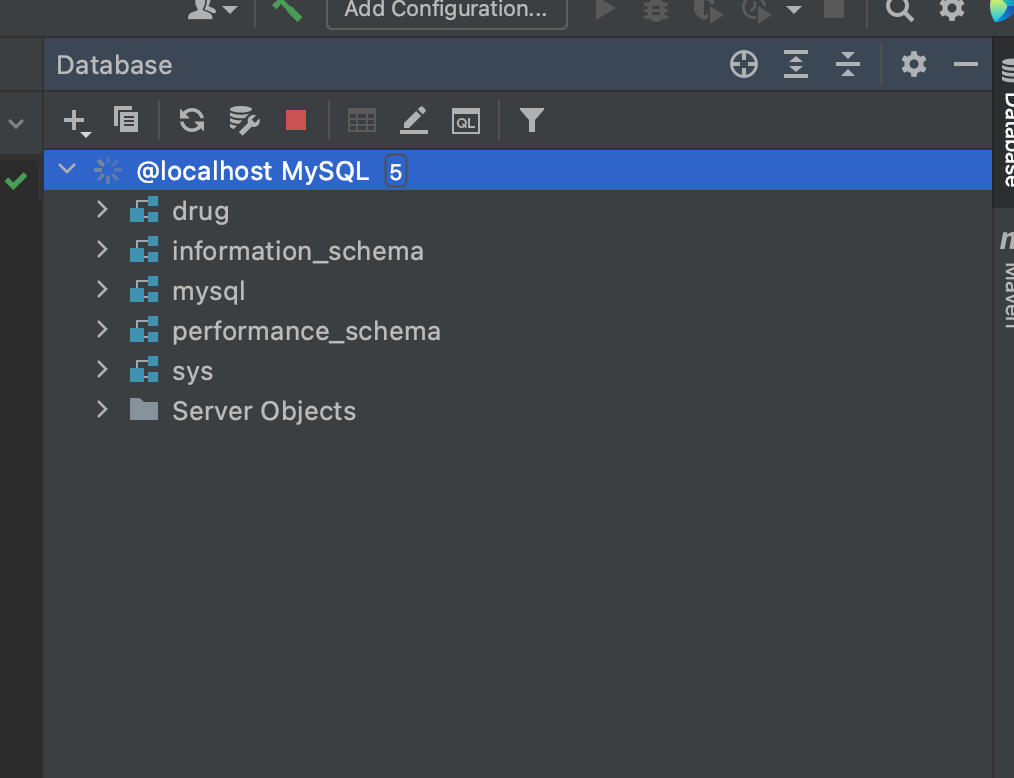1014x778 pixels.
Task: Click the Duplicate data source icon
Action: click(x=125, y=120)
